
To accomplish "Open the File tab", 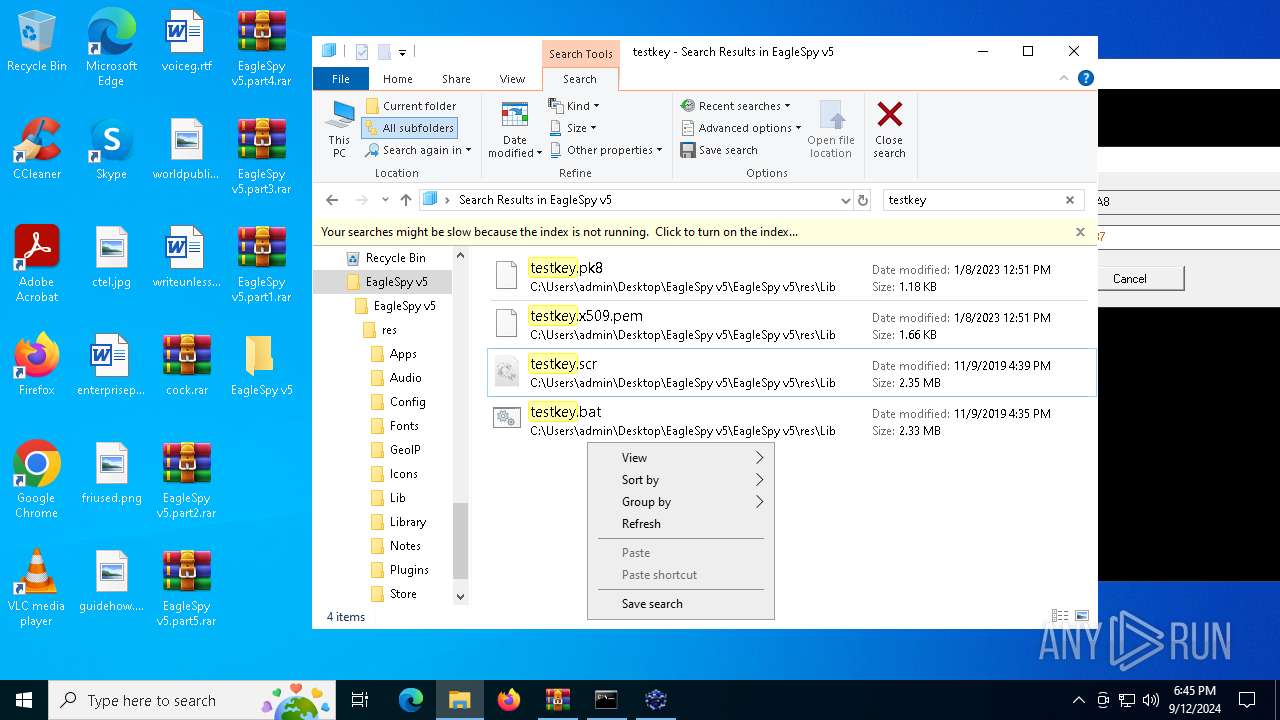I will [x=341, y=79].
